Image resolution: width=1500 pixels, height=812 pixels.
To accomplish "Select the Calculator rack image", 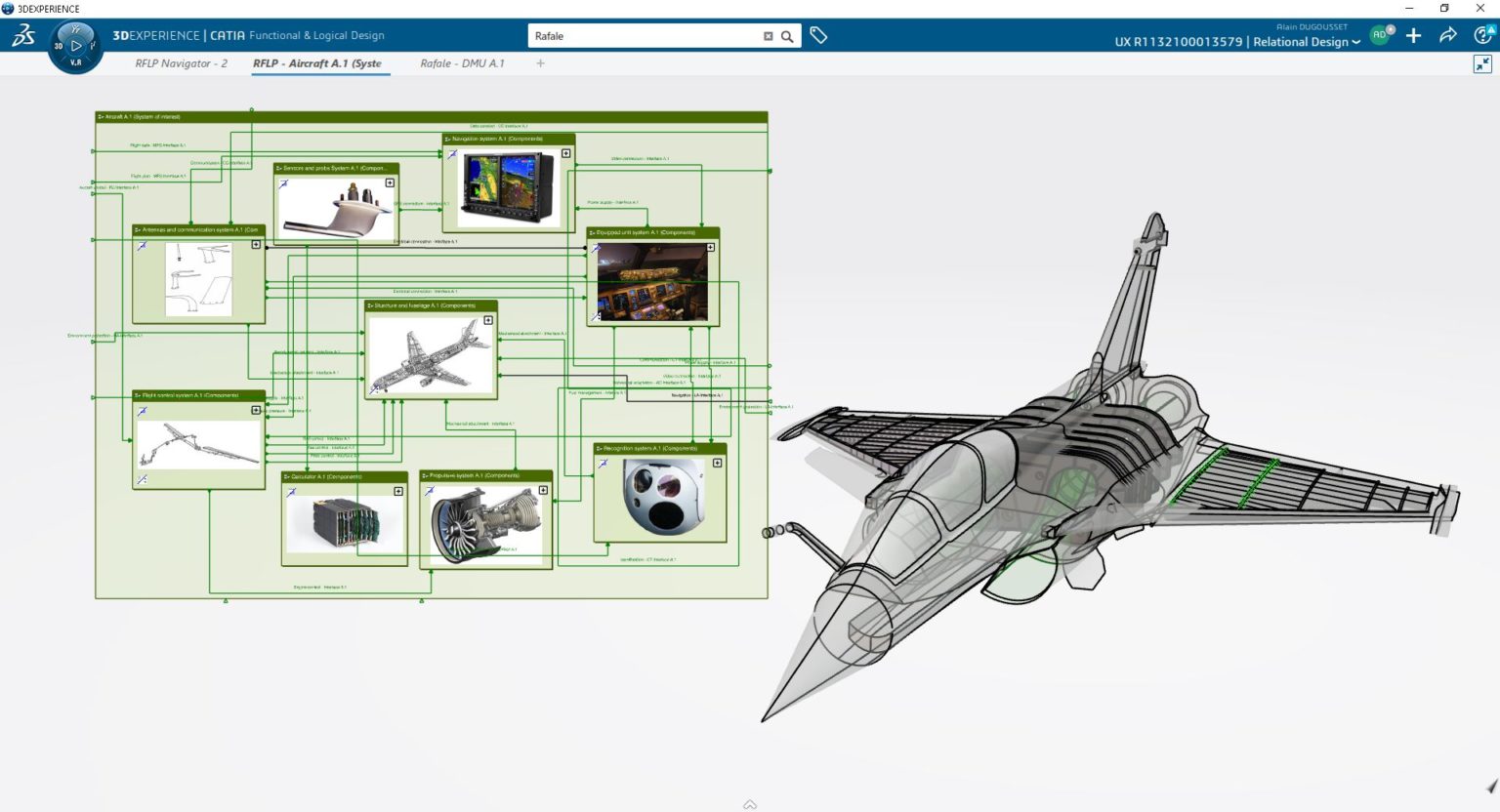I will (x=347, y=524).
